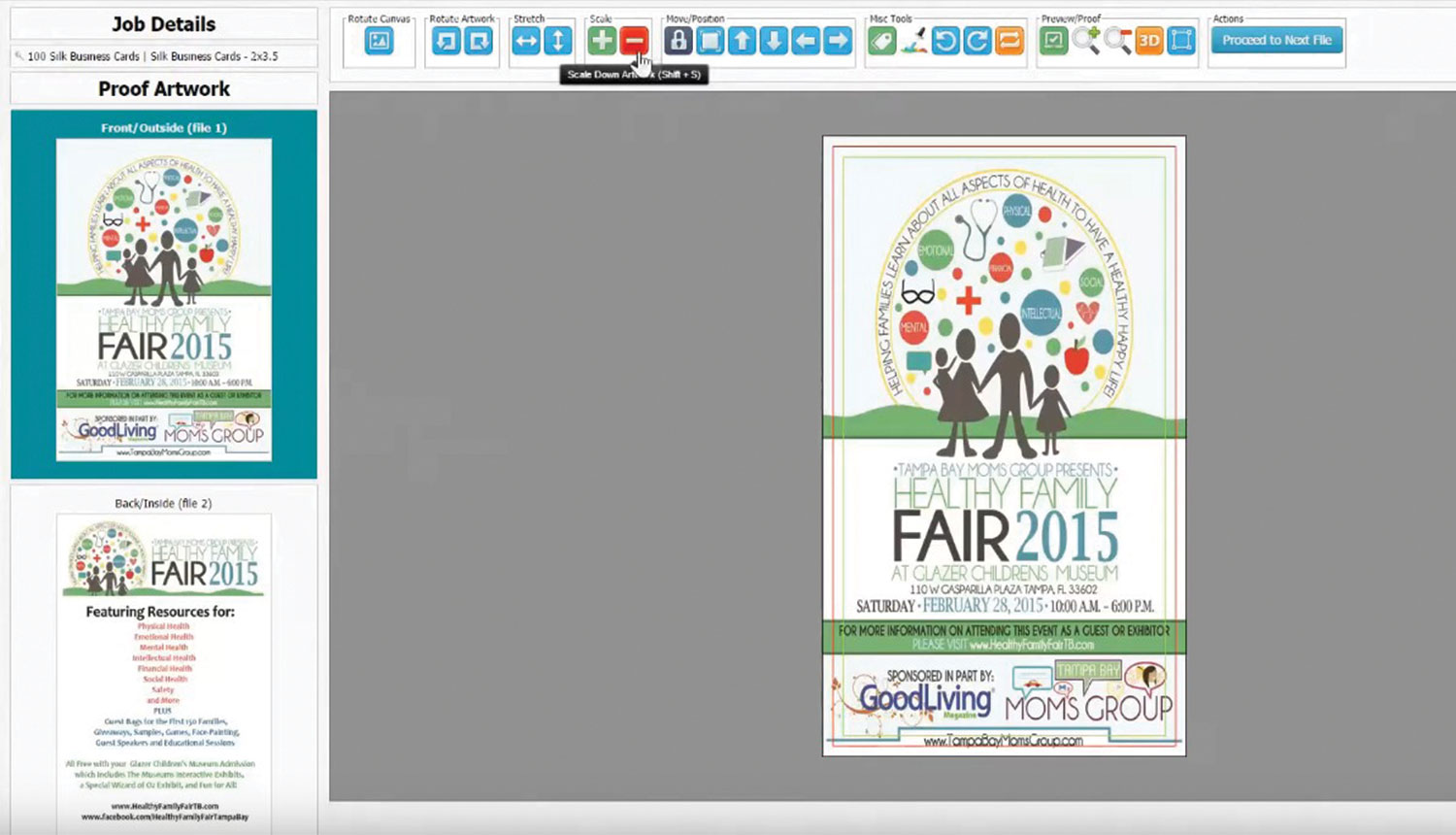Screen dimensions: 1456x835
Task: Click the Rotate Canvas icon
Action: point(379,41)
